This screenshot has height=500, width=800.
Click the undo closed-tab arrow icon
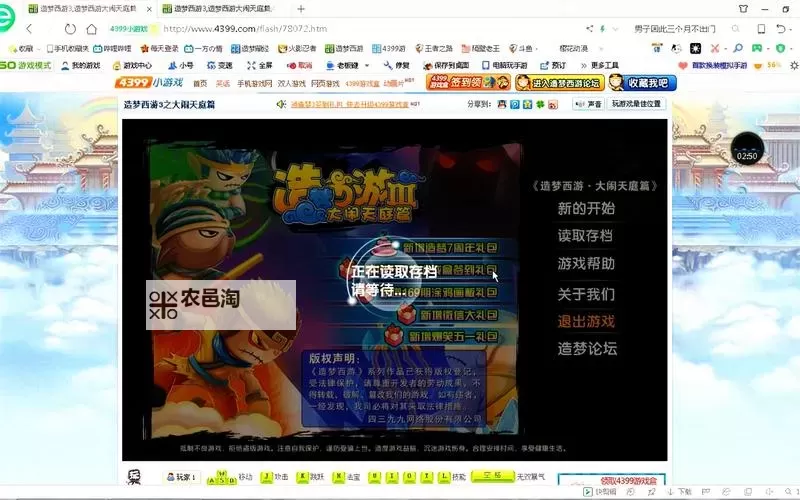point(781,29)
